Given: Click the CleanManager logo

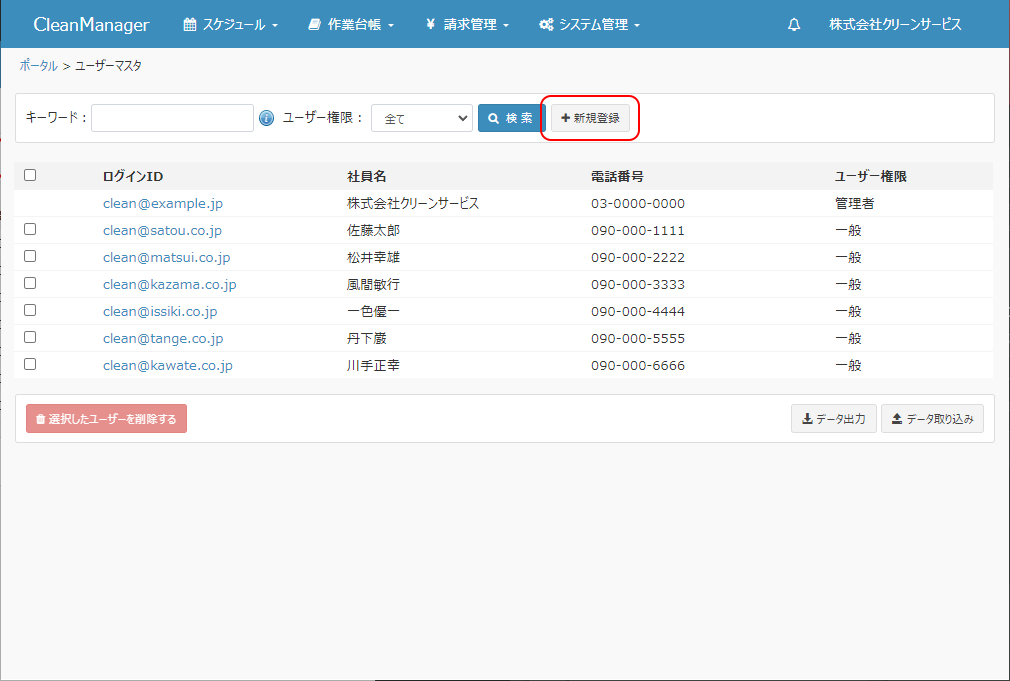Looking at the screenshot, I should [x=91, y=25].
